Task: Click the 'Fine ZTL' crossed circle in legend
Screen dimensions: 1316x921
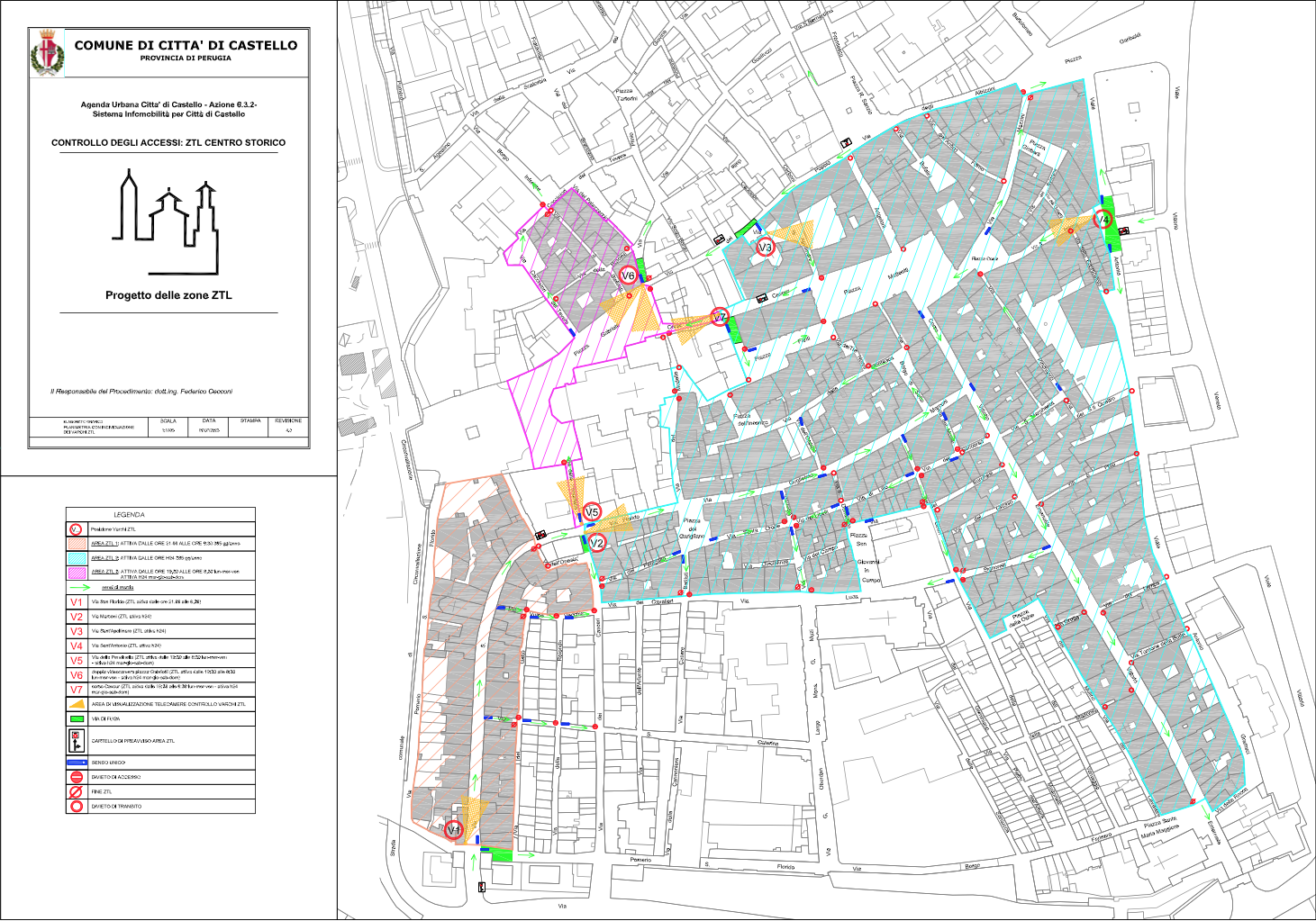Action: (x=77, y=791)
